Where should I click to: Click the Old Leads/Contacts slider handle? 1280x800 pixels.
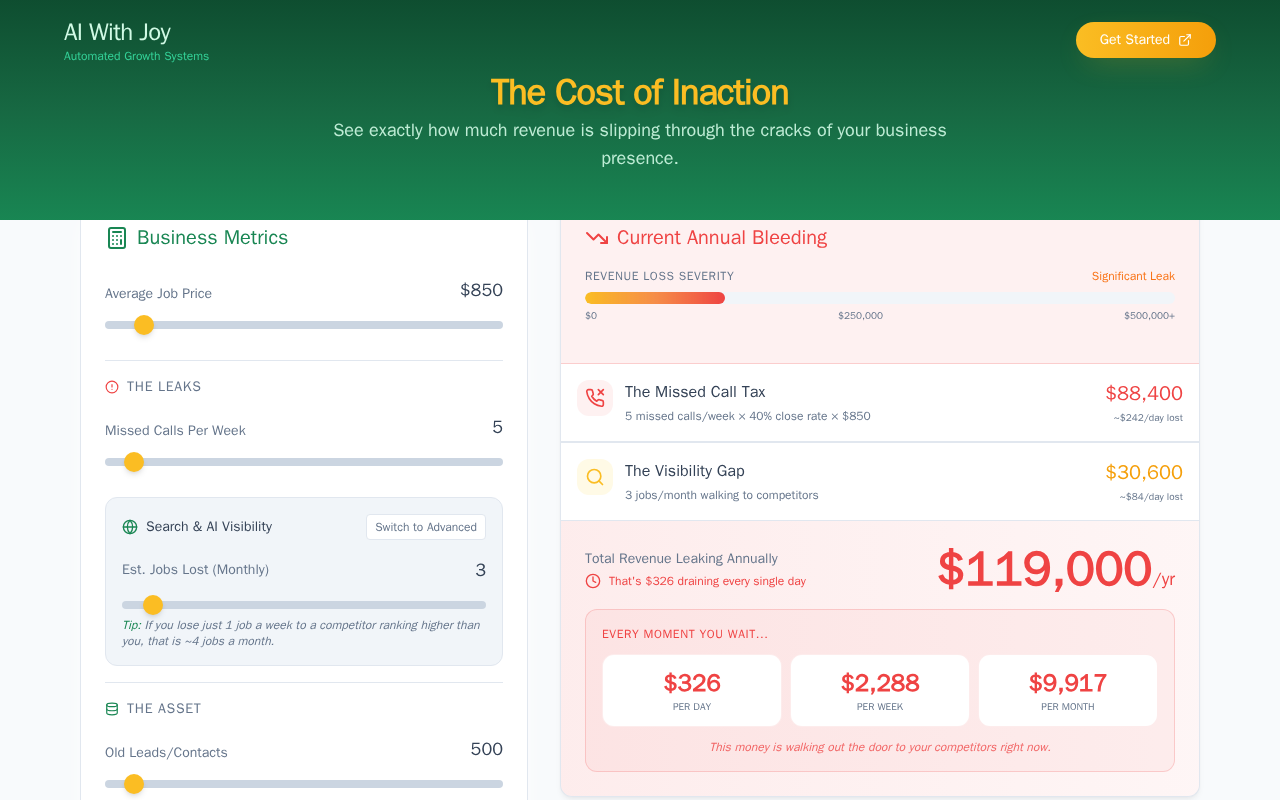tap(134, 784)
